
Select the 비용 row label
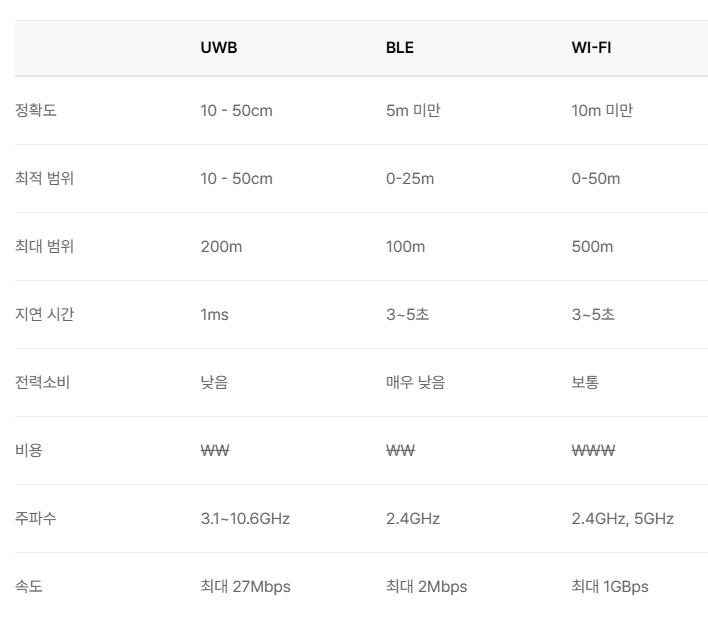[x=30, y=450]
